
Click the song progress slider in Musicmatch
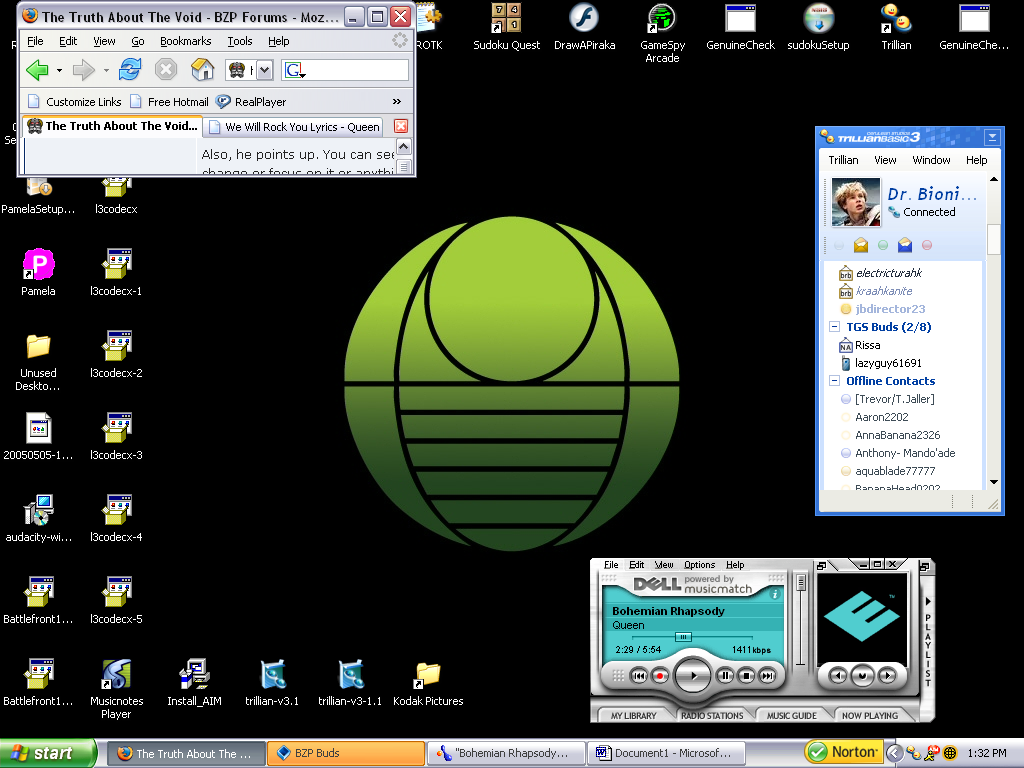click(683, 637)
